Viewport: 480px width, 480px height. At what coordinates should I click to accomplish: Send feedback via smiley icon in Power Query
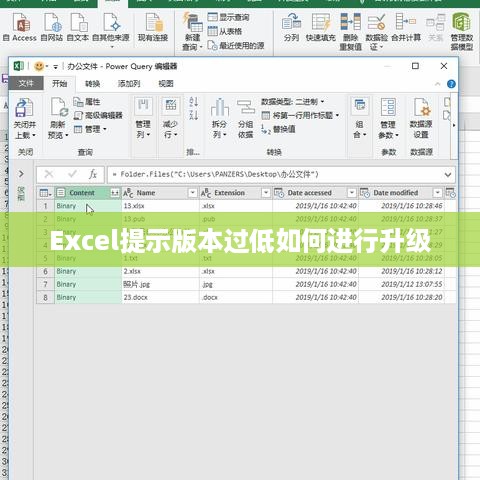coord(39,66)
